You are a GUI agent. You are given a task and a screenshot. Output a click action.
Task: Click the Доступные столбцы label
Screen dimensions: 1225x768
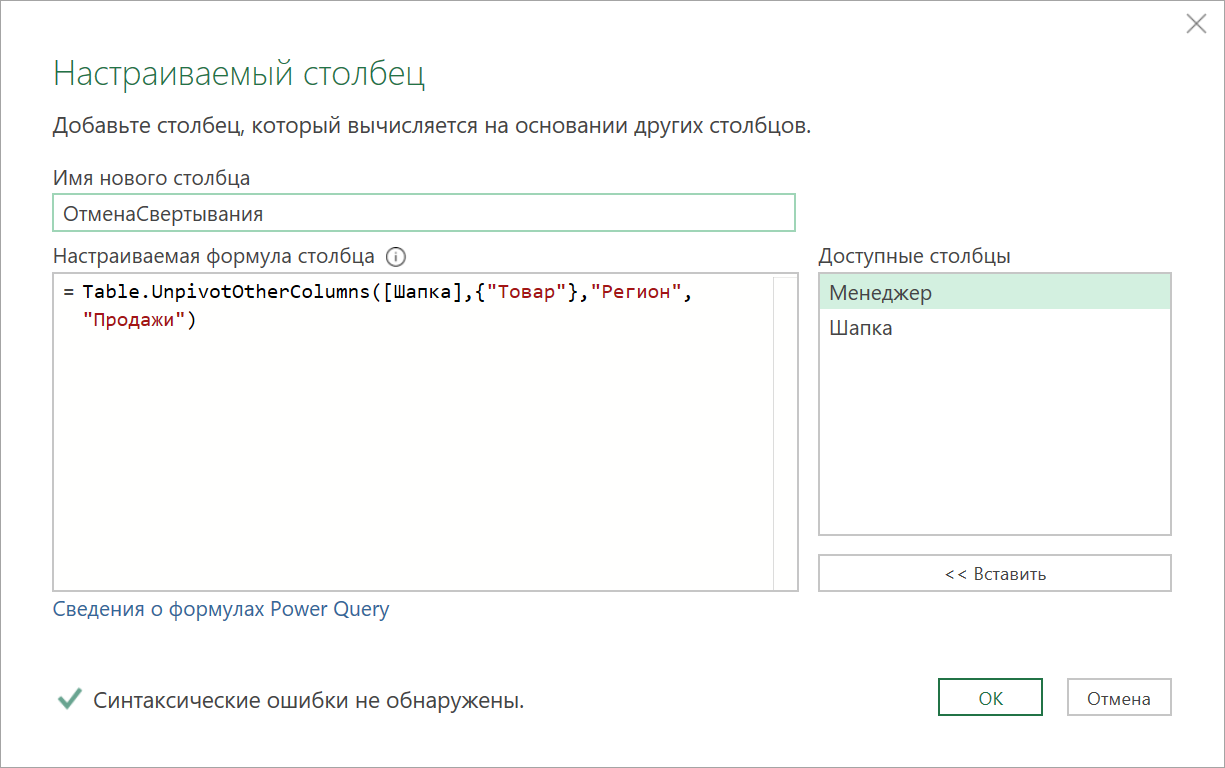pyautogui.click(x=914, y=256)
